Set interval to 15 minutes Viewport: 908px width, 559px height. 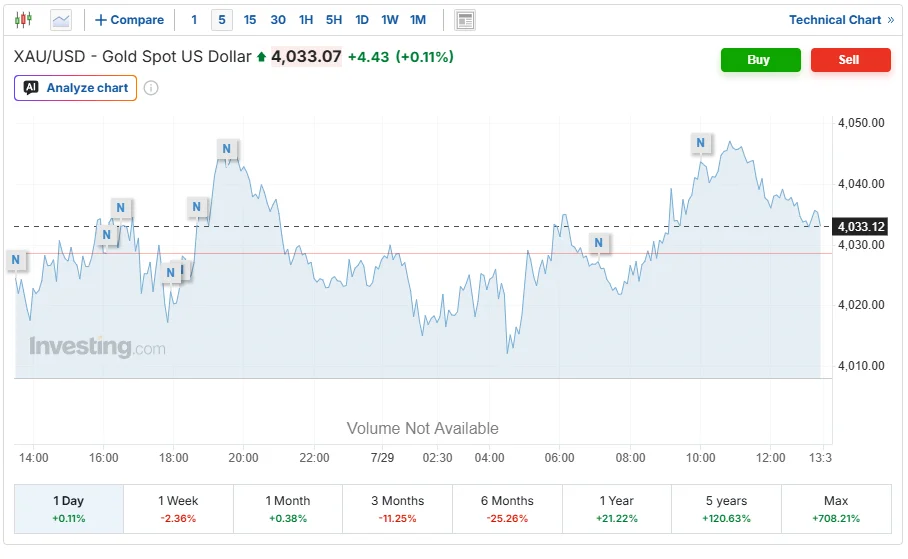(250, 20)
